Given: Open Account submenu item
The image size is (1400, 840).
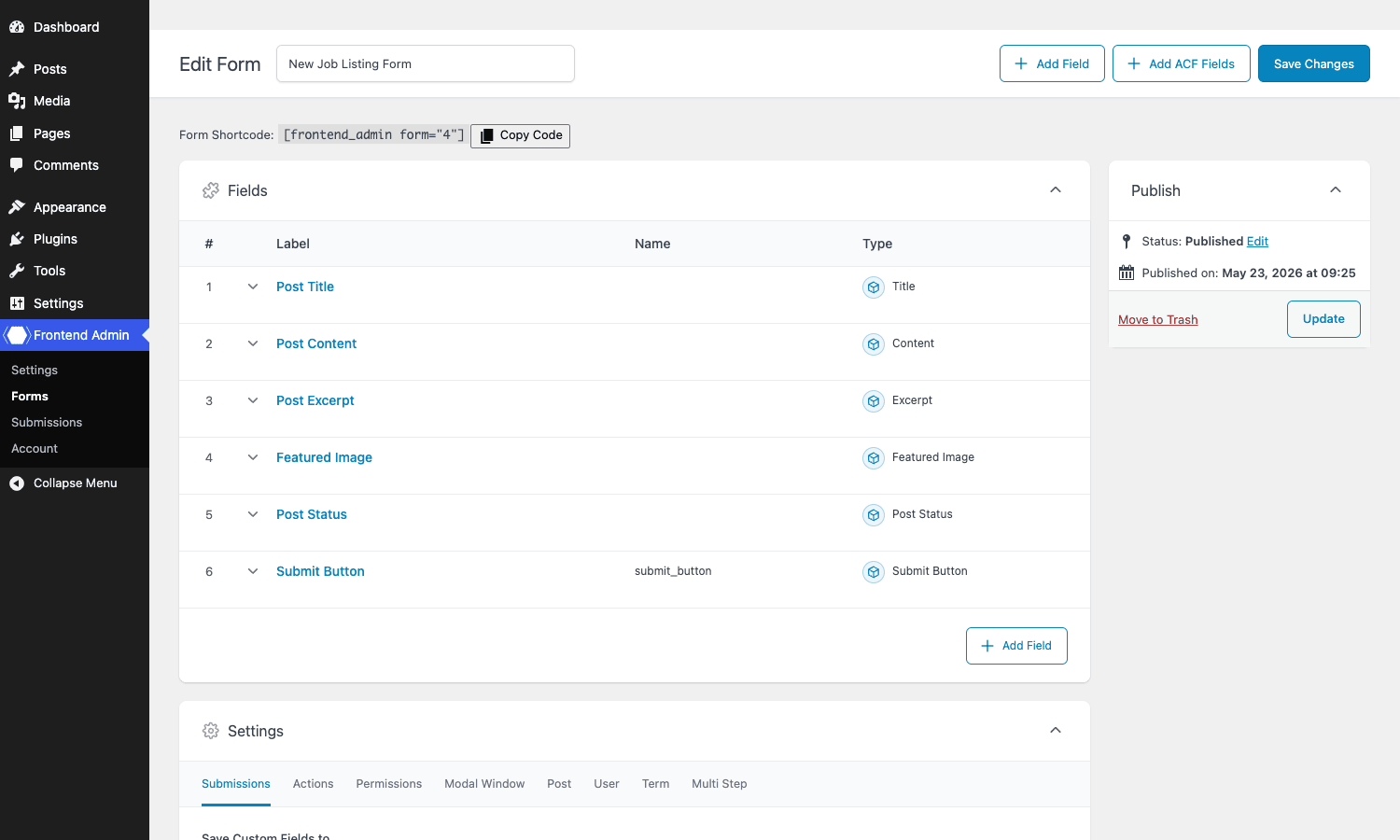Looking at the screenshot, I should coord(35,449).
